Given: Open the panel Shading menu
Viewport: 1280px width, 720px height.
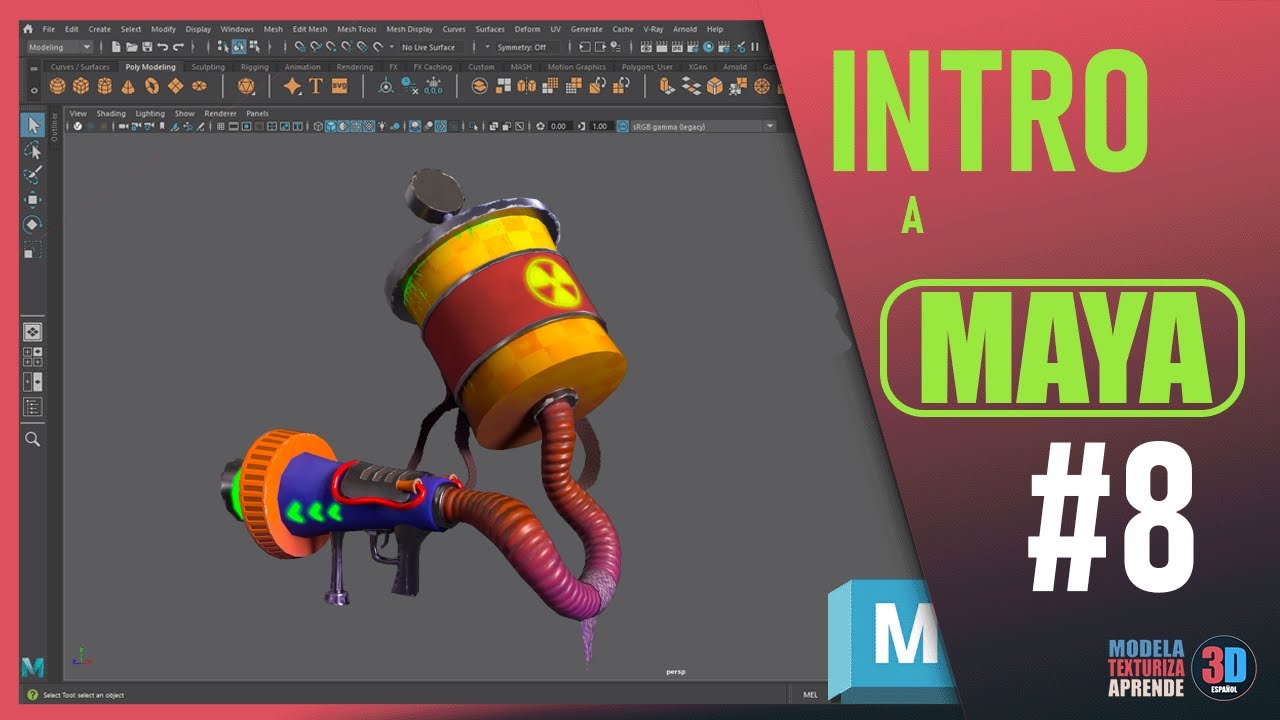Looking at the screenshot, I should (x=111, y=113).
